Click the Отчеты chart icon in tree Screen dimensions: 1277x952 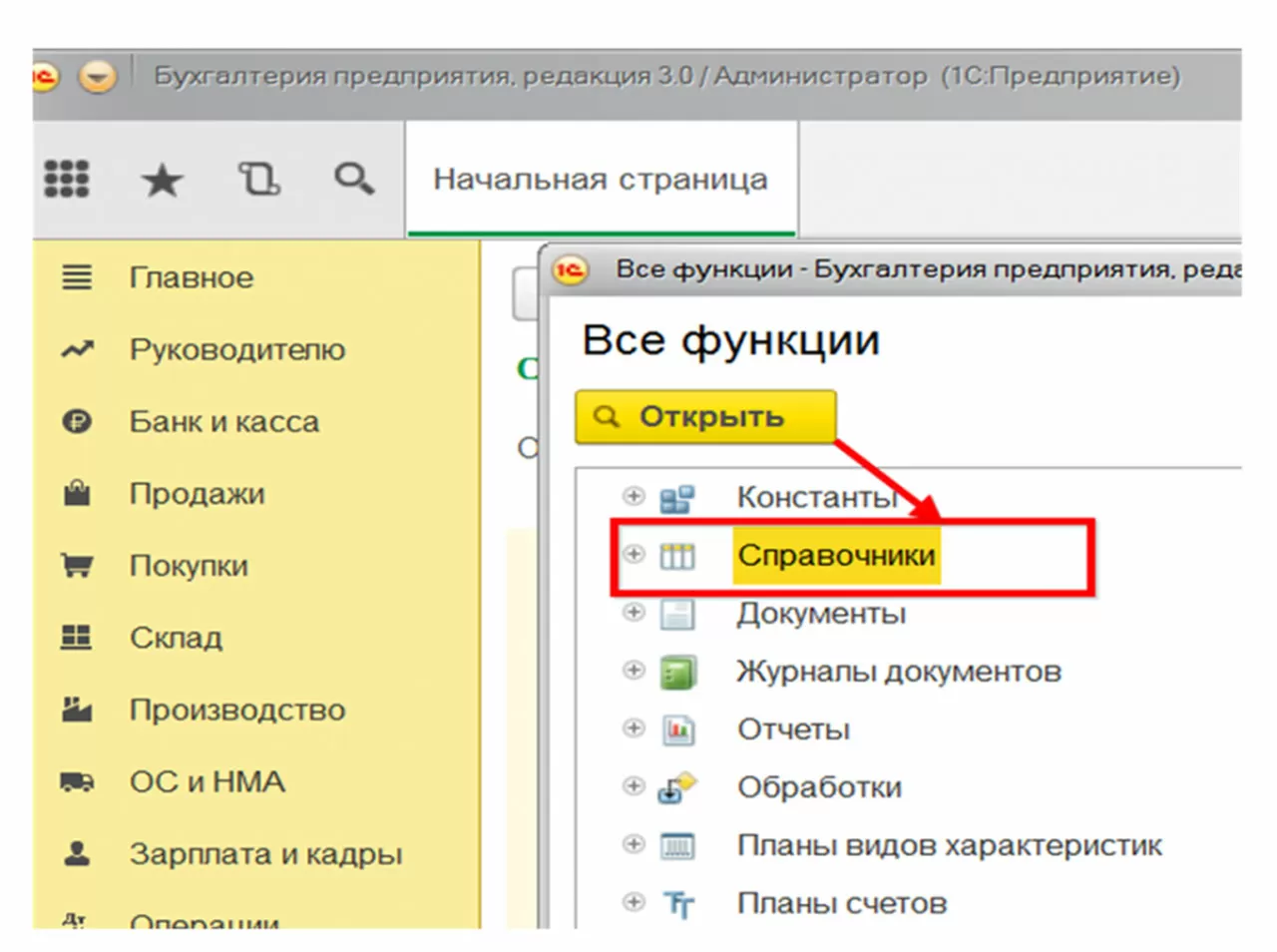click(x=677, y=729)
